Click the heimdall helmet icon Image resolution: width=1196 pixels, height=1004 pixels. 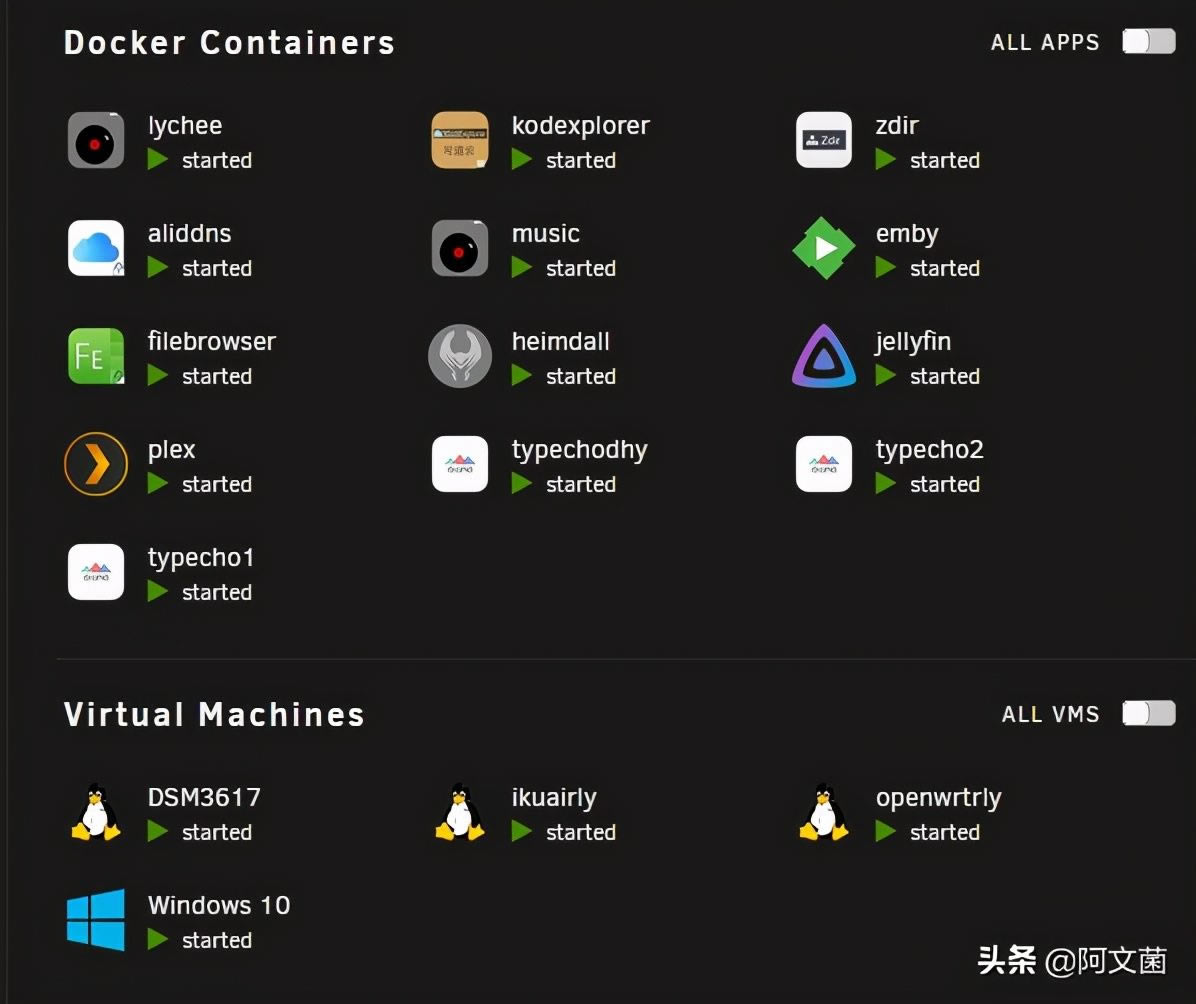[x=460, y=356]
